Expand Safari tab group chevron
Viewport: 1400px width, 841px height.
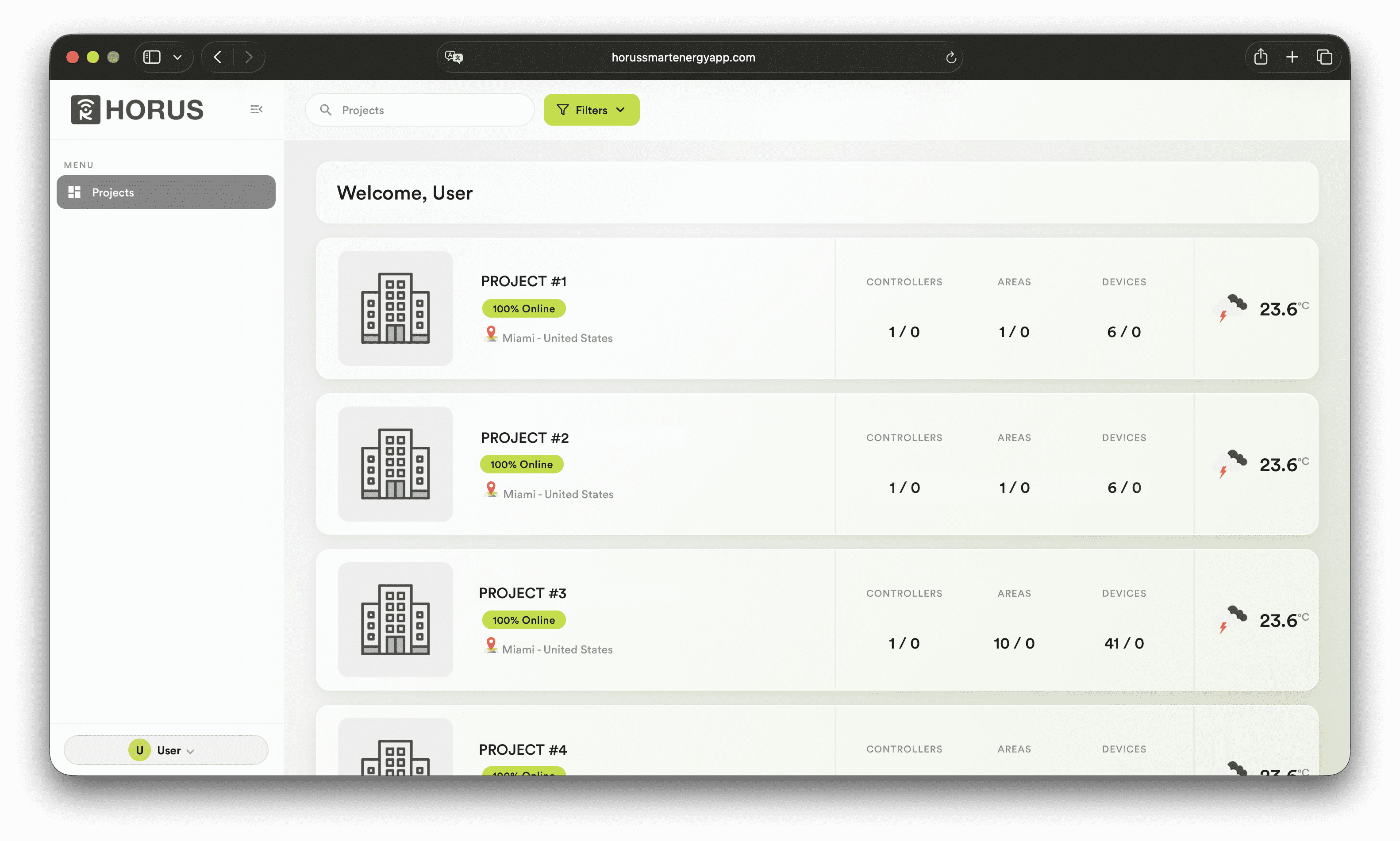177,57
